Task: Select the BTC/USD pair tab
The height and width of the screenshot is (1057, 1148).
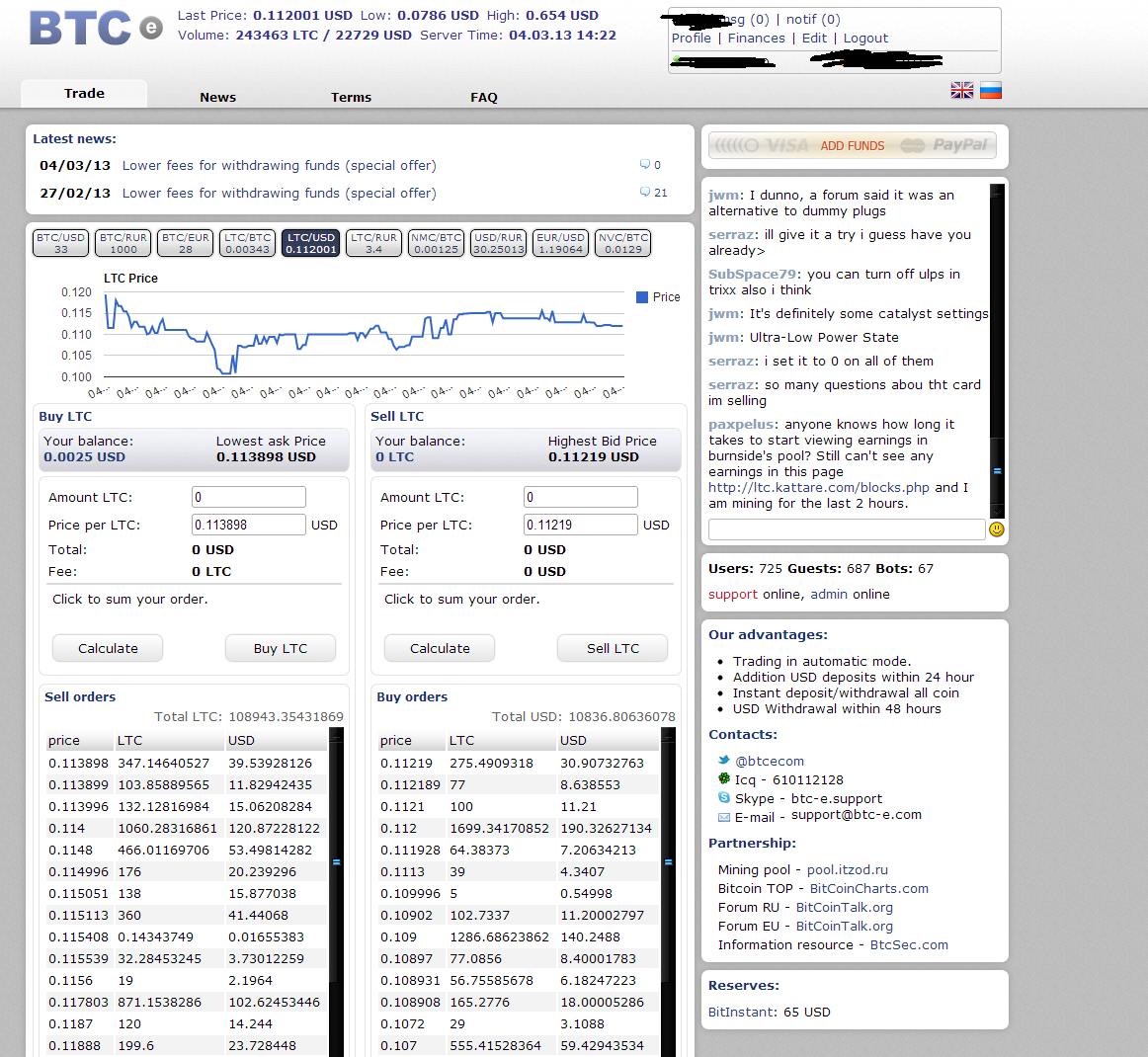Action: coord(61,243)
